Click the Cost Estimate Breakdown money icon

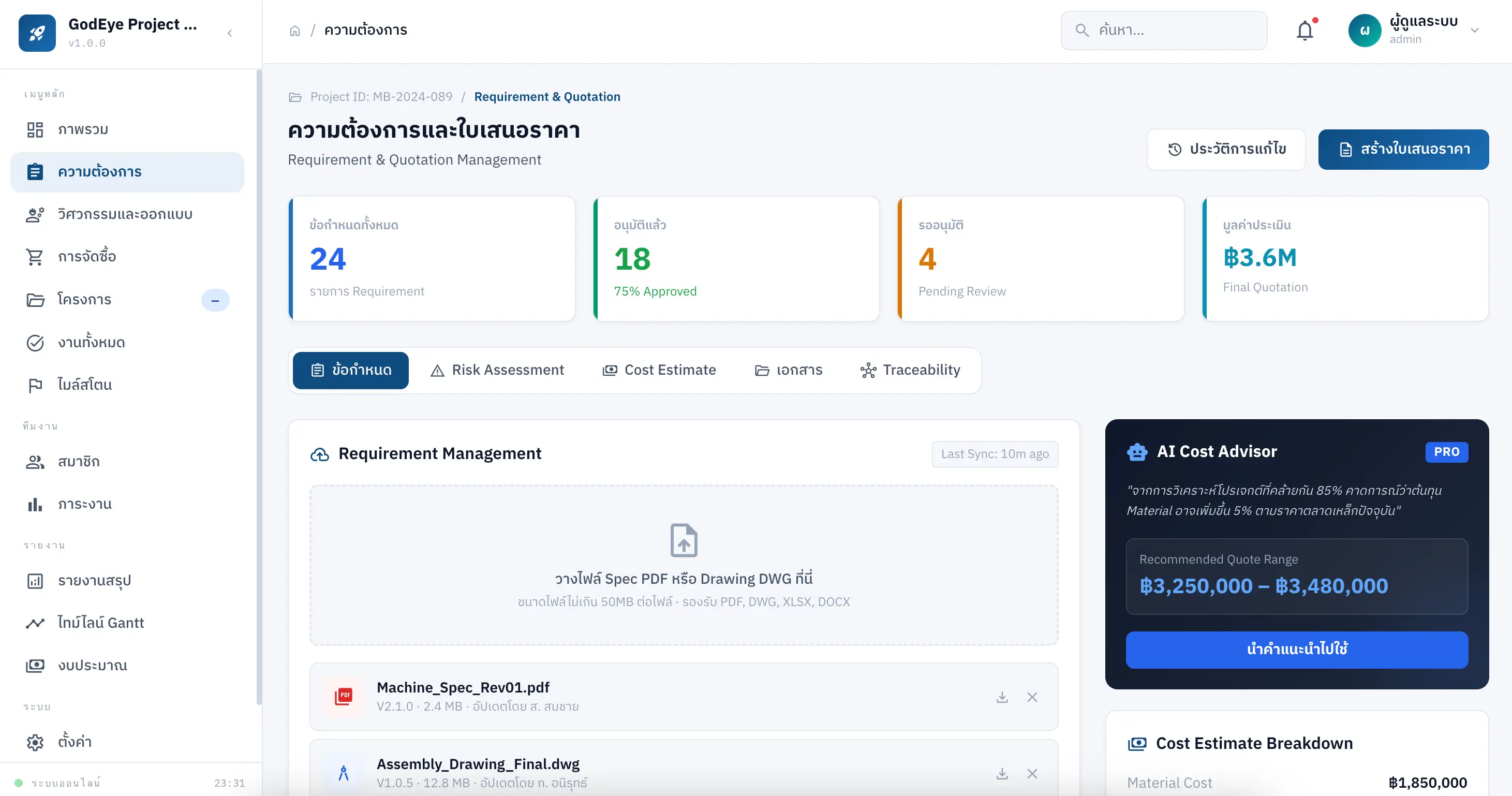click(1137, 744)
